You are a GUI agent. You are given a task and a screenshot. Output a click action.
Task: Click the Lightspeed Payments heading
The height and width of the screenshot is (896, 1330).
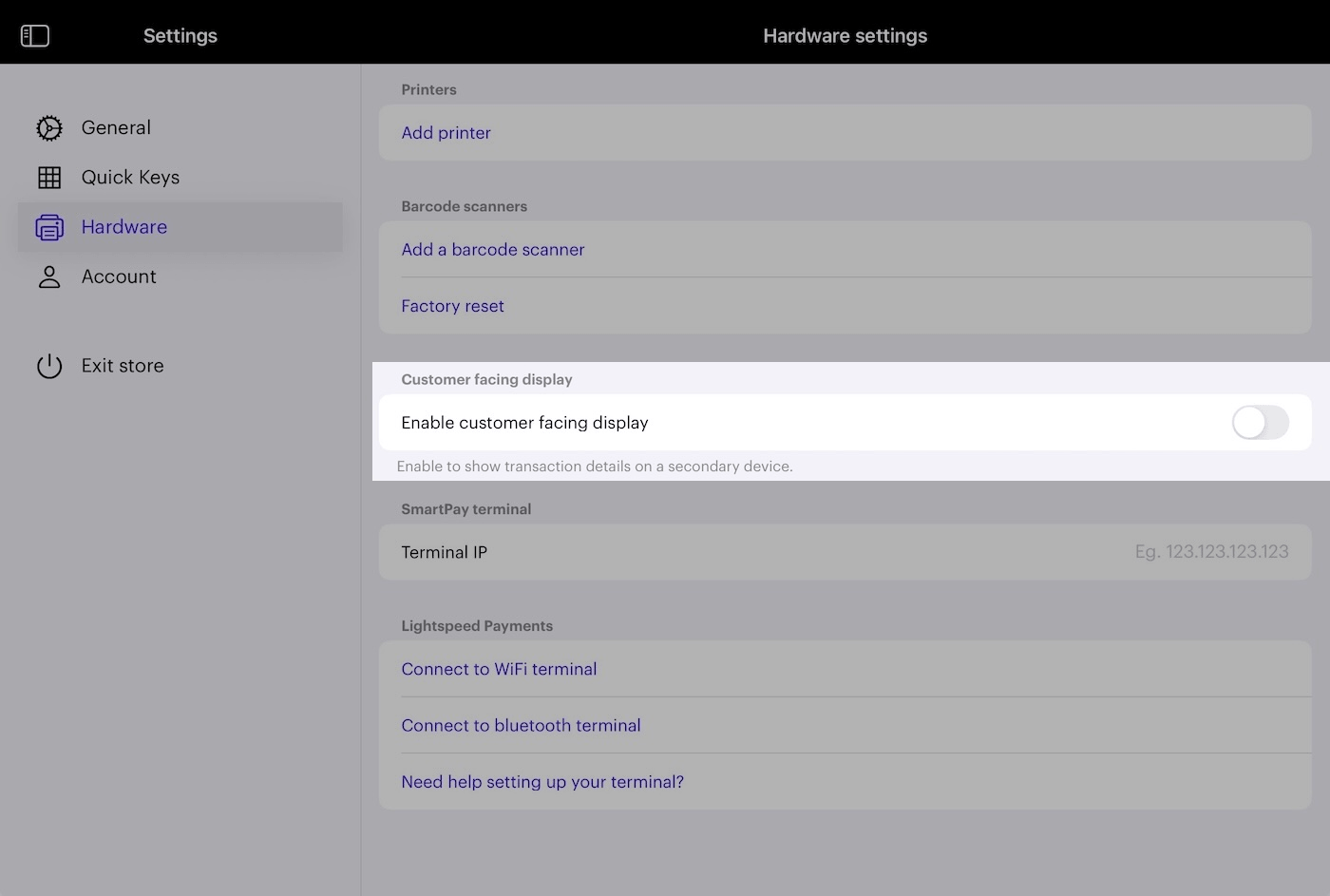(477, 626)
